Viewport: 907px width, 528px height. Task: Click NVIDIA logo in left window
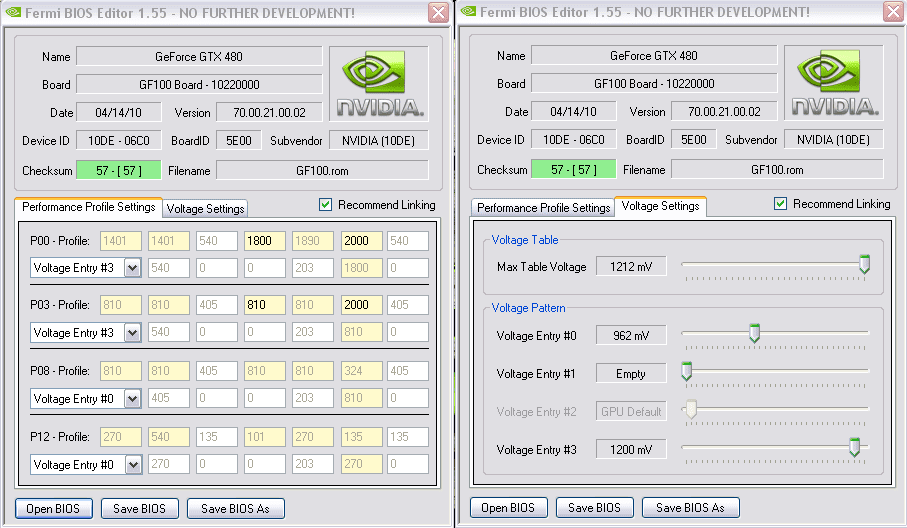pos(379,84)
